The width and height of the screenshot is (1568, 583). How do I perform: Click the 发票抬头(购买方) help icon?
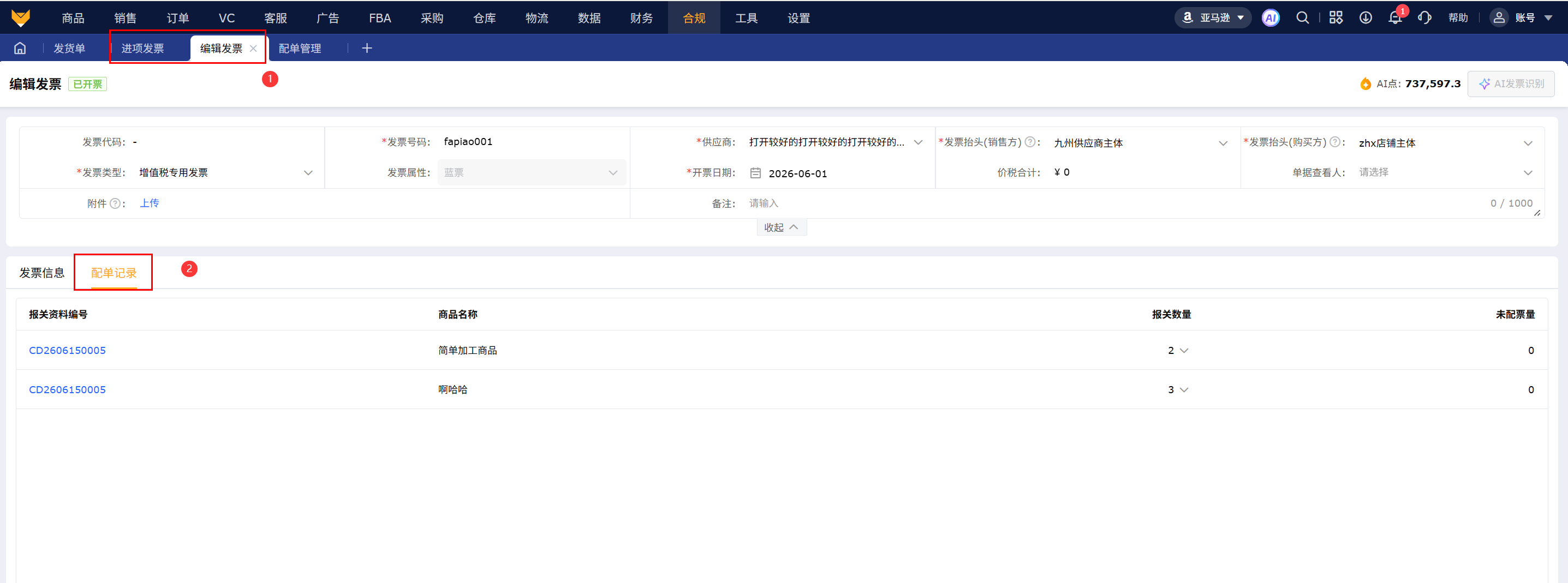(1335, 142)
